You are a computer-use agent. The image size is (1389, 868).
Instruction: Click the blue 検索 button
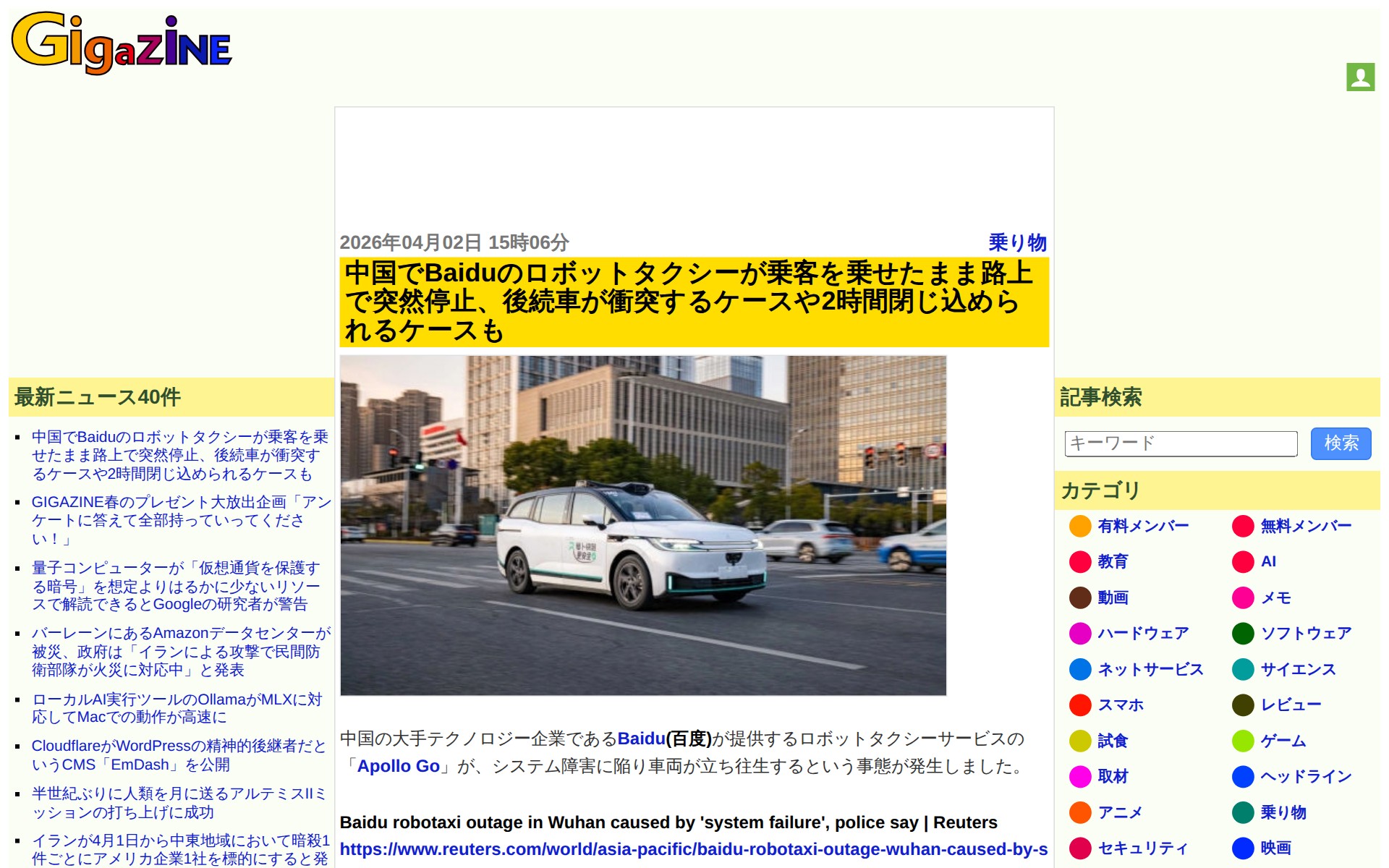click(x=1341, y=443)
